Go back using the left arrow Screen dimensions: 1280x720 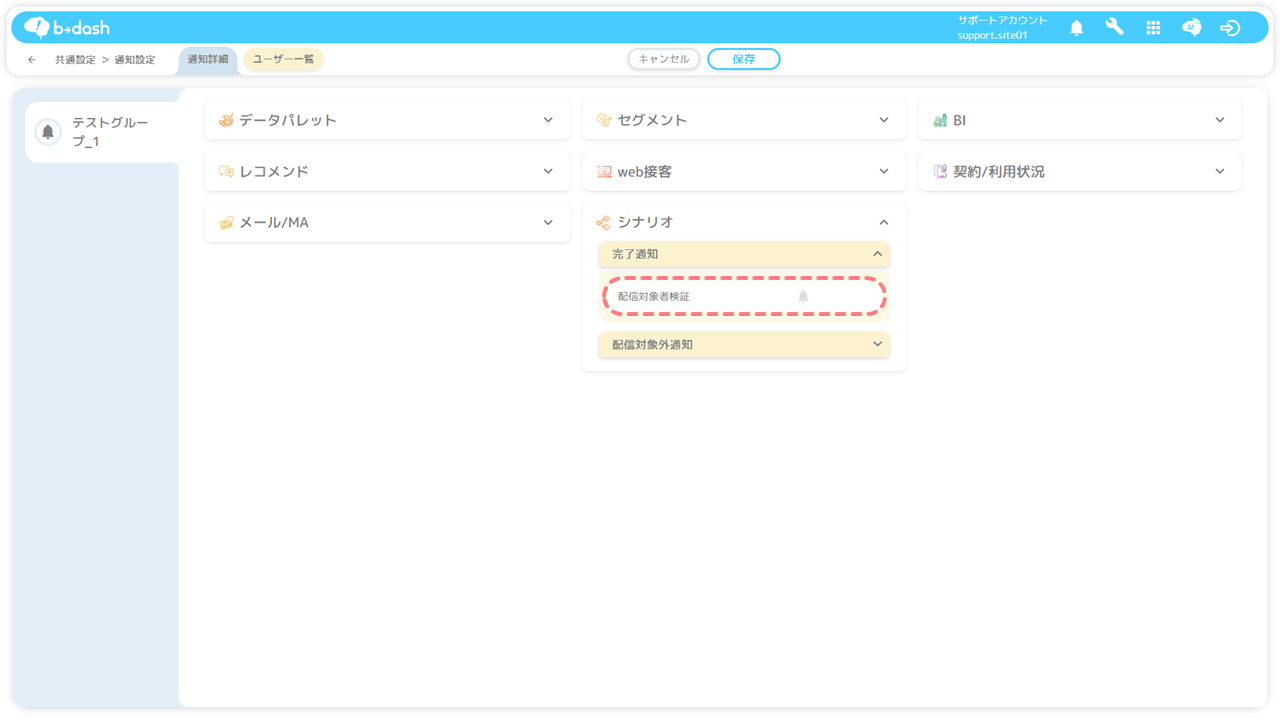(32, 60)
